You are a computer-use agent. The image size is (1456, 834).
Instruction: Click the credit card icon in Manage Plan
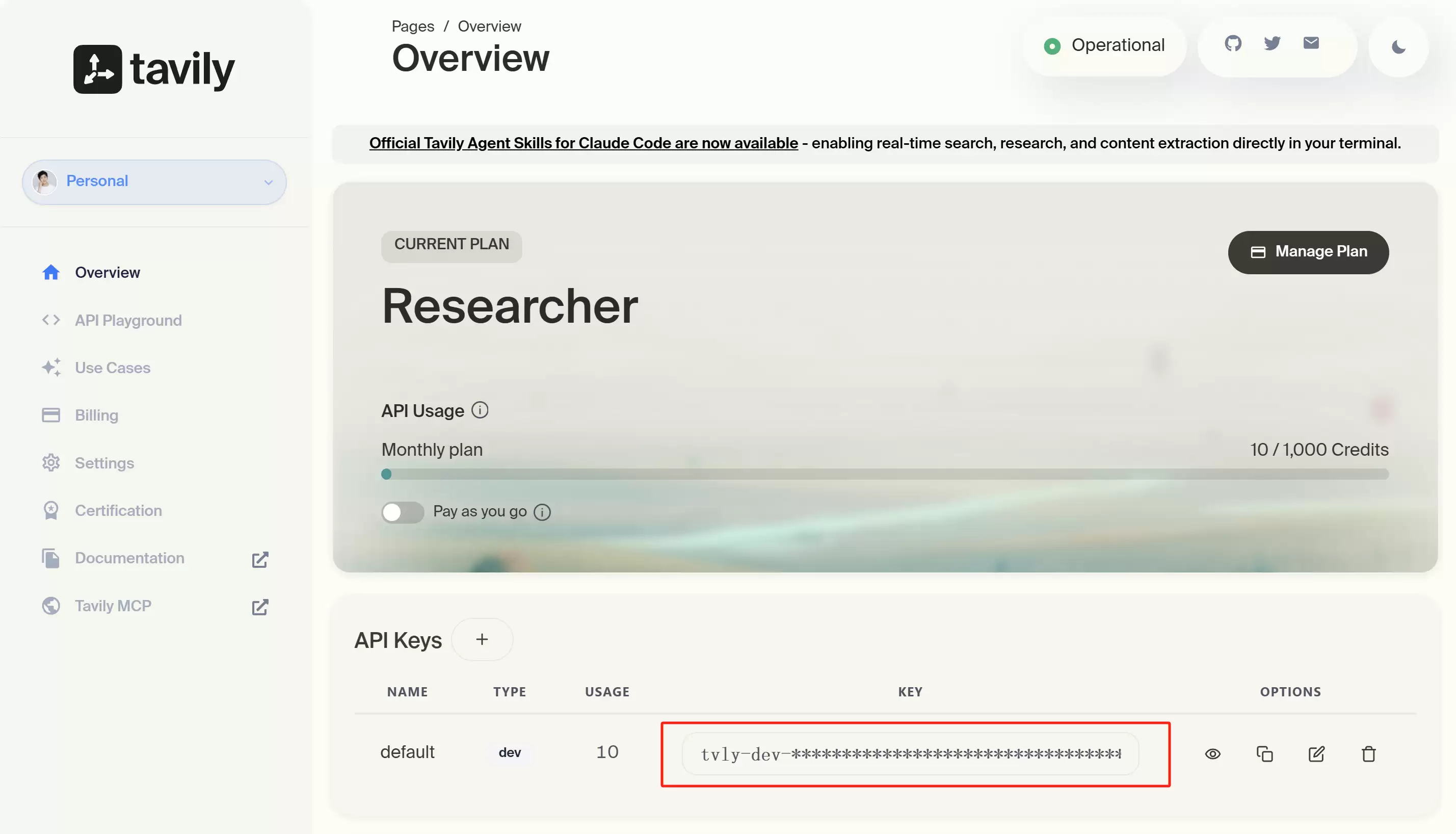[x=1257, y=252]
